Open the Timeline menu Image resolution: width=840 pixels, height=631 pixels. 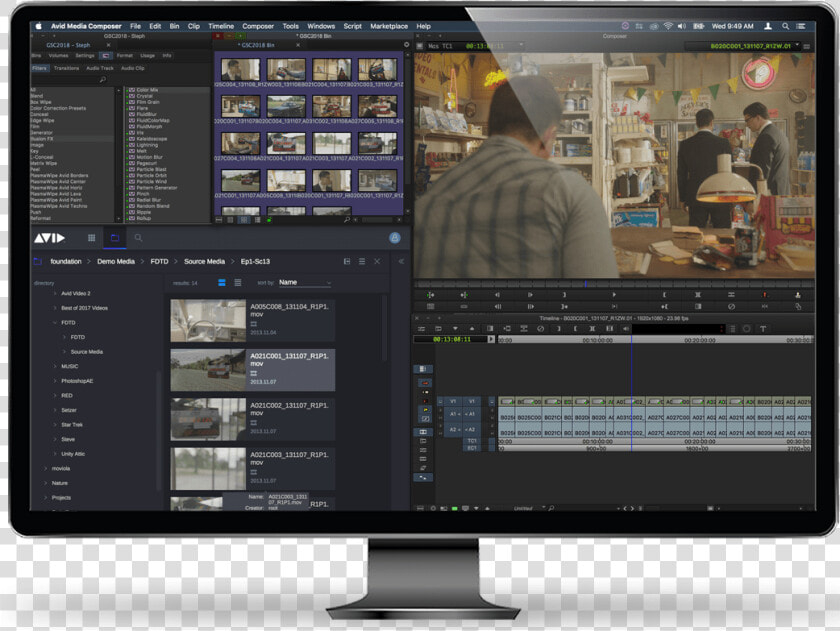[x=221, y=26]
